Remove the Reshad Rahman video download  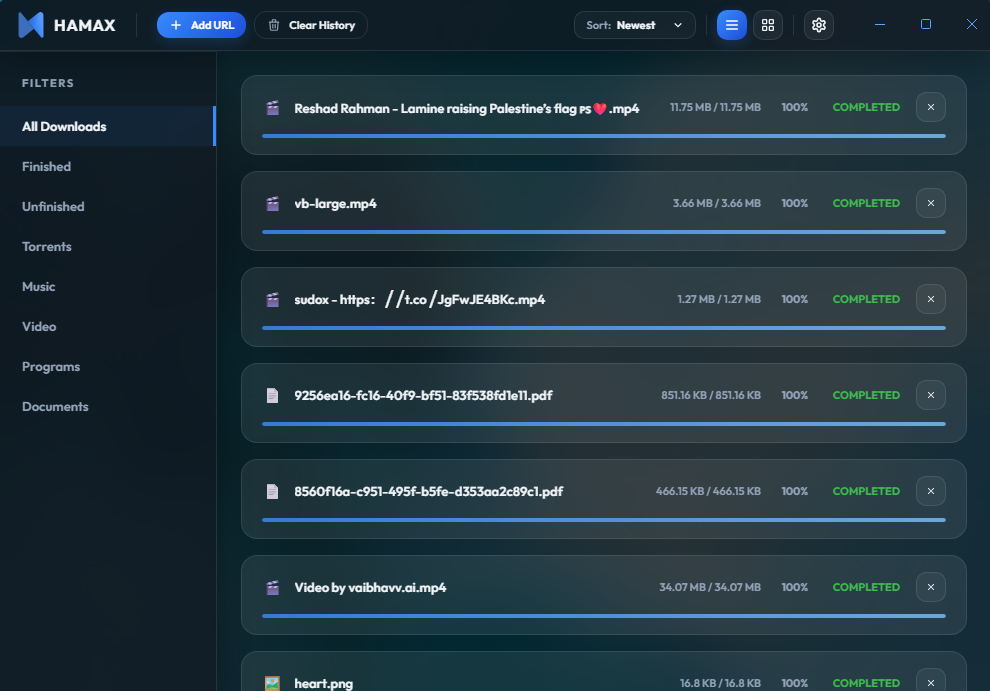click(931, 107)
